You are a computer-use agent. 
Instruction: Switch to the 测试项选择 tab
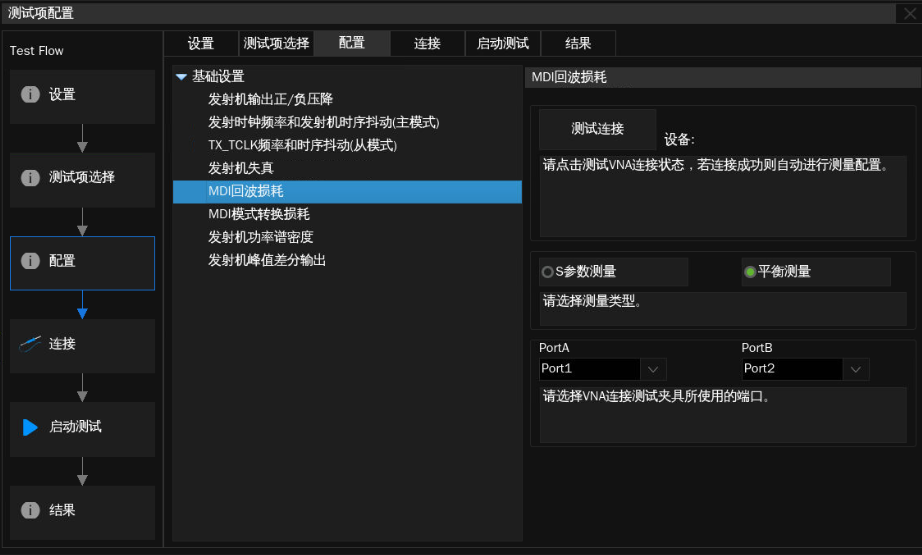276,43
